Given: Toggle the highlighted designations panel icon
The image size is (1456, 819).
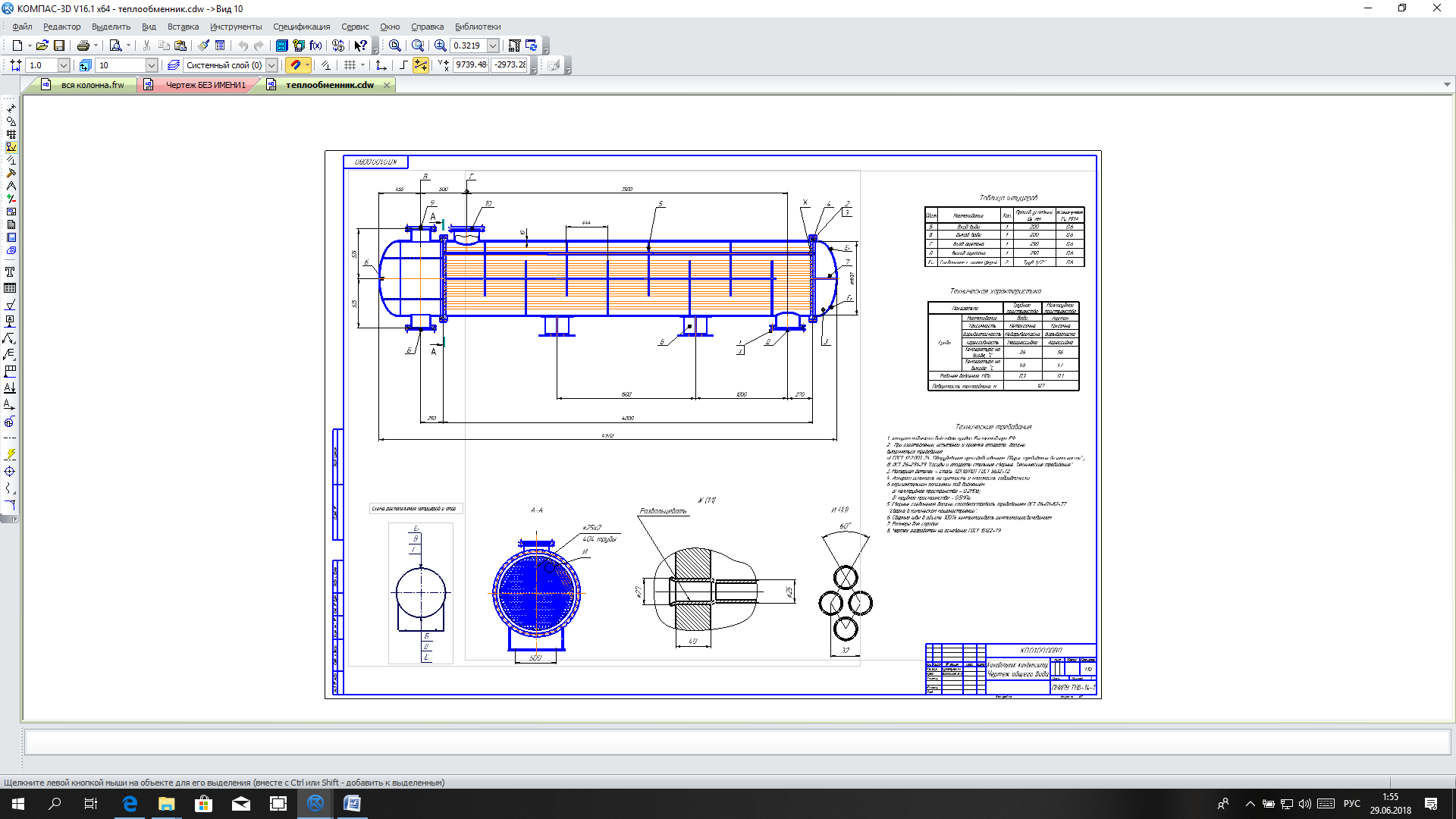Looking at the screenshot, I should click(x=11, y=147).
